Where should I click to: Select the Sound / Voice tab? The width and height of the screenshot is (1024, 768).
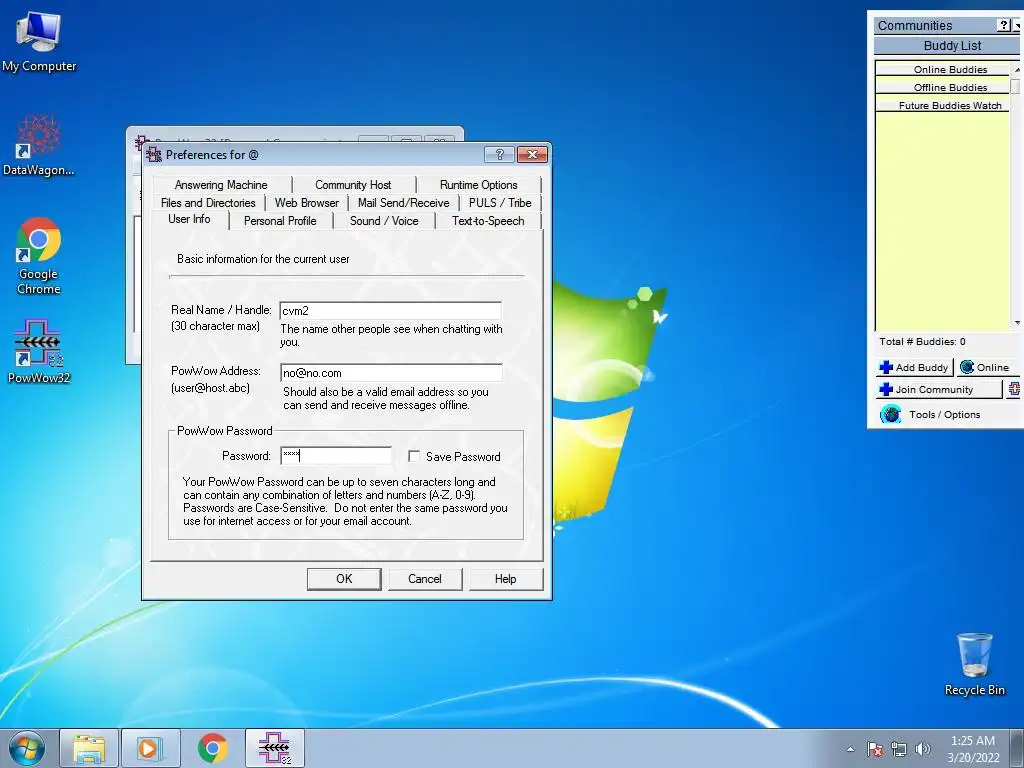(x=384, y=221)
